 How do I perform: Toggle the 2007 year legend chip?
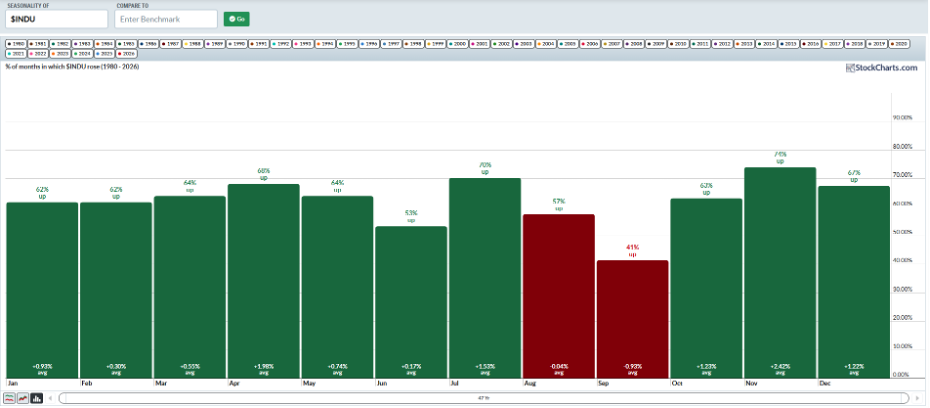point(613,44)
